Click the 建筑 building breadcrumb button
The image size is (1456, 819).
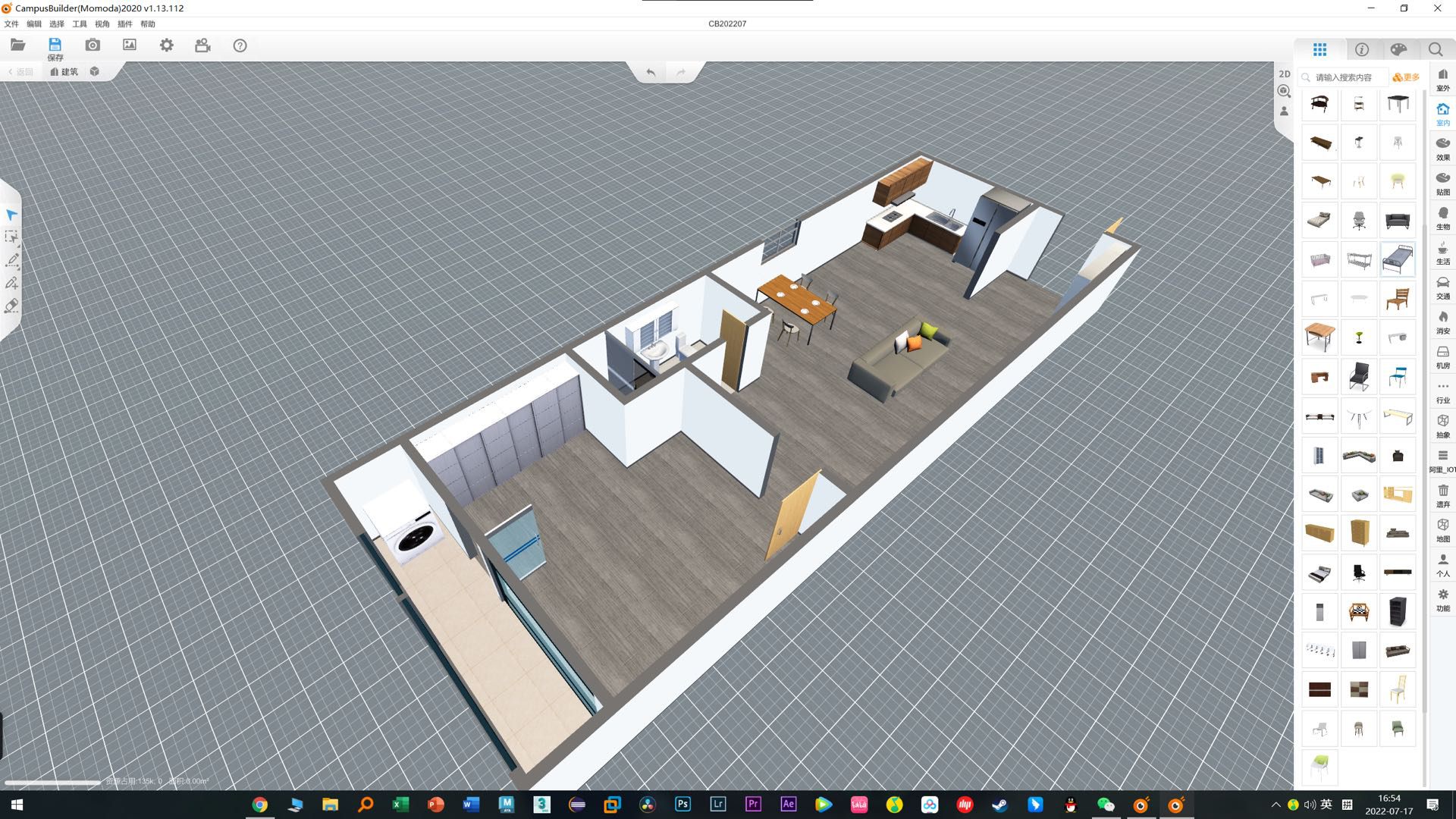pyautogui.click(x=64, y=71)
